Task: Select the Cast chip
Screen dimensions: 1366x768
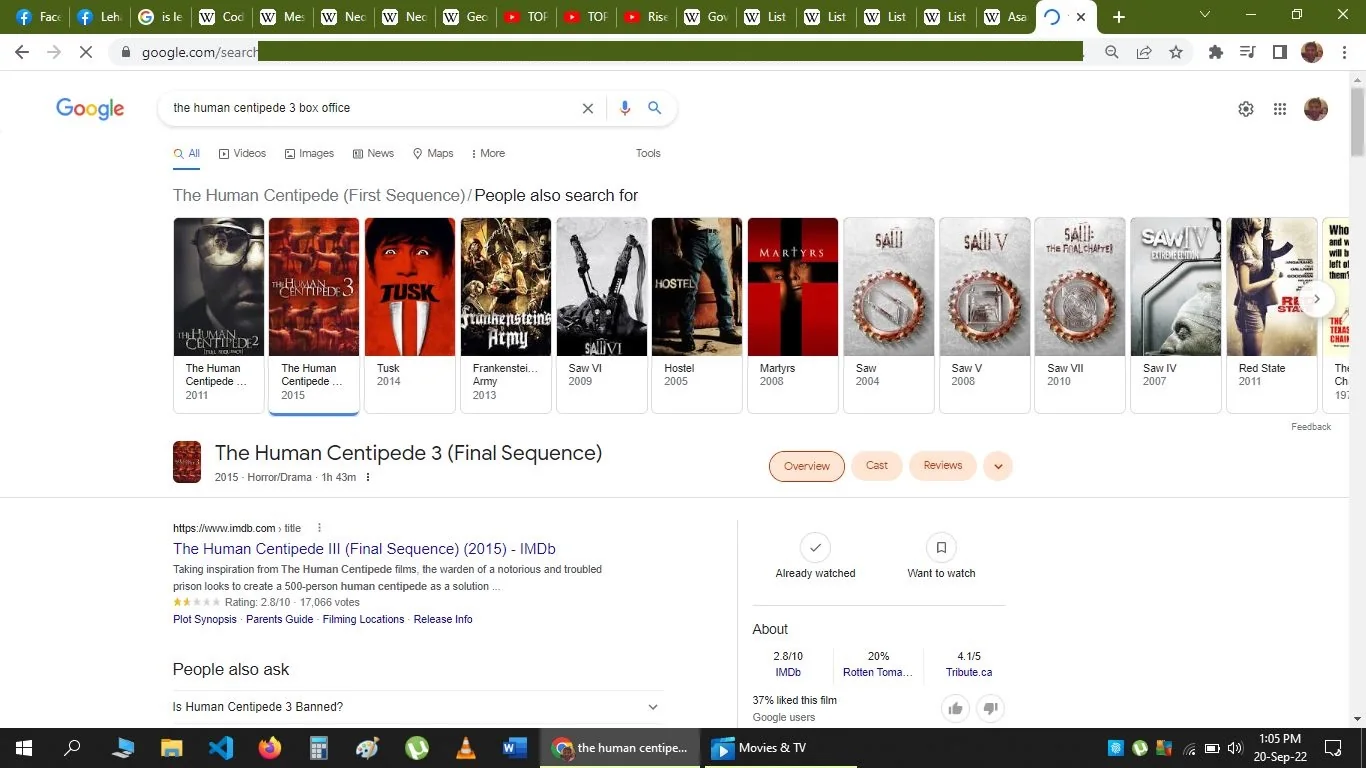Action: (877, 466)
